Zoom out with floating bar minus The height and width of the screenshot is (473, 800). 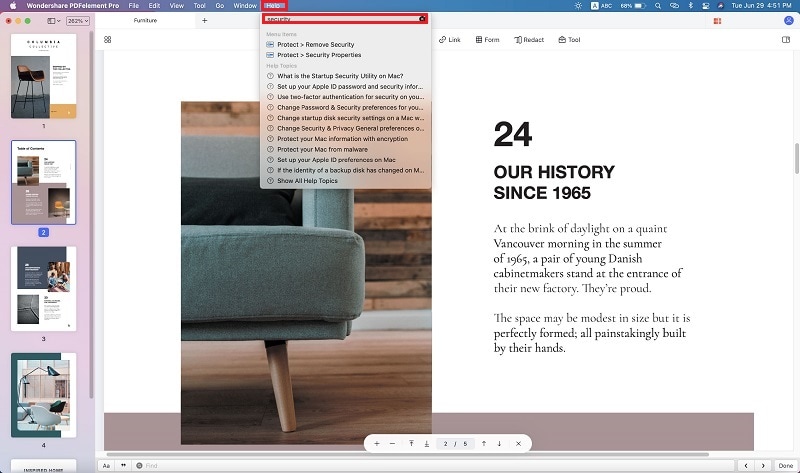[392, 443]
